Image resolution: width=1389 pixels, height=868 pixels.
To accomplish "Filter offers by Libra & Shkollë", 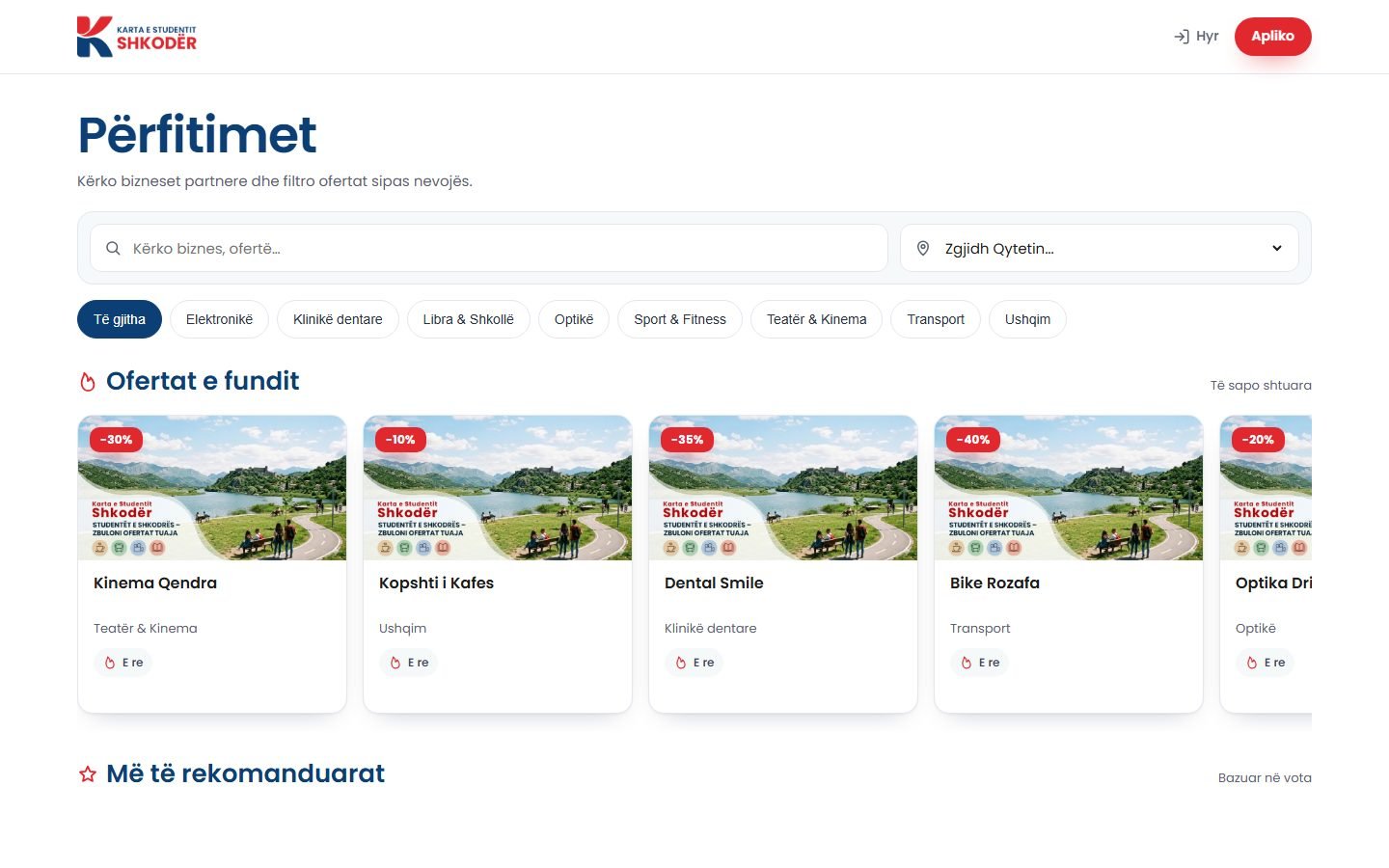I will (469, 319).
